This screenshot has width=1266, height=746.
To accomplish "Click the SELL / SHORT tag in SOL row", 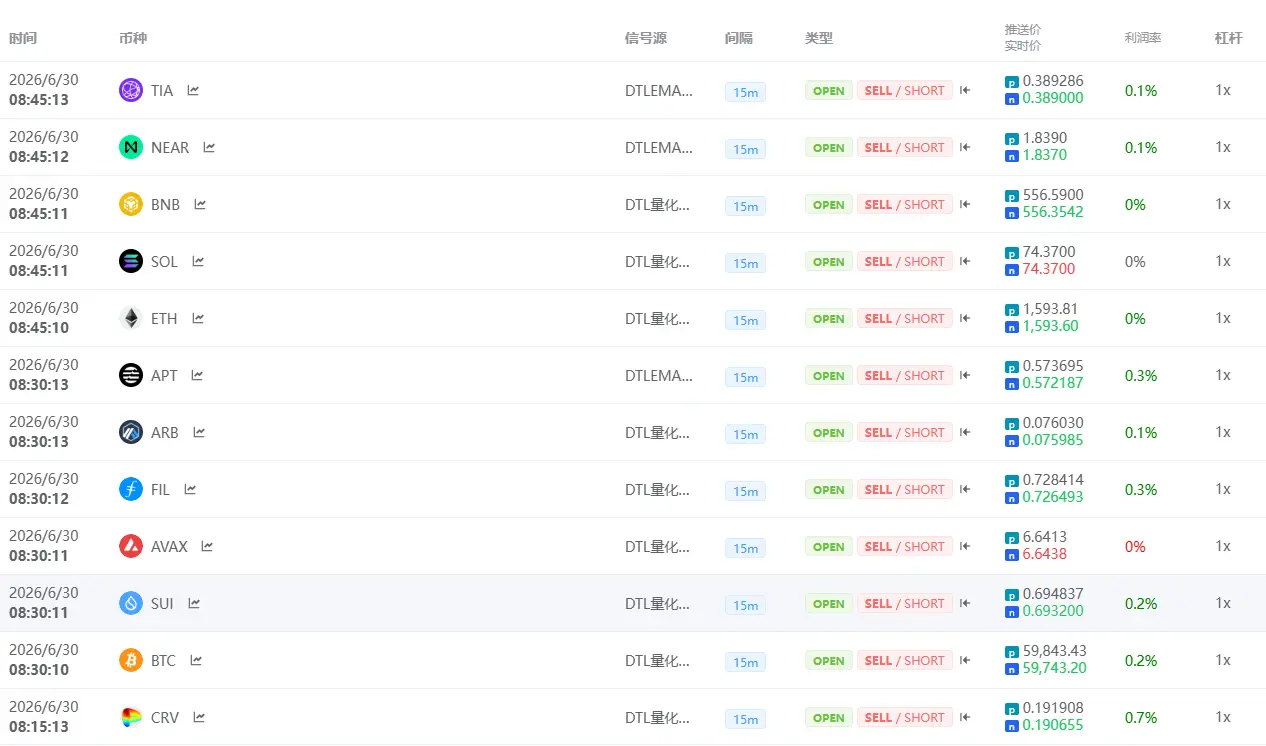I will pos(905,261).
